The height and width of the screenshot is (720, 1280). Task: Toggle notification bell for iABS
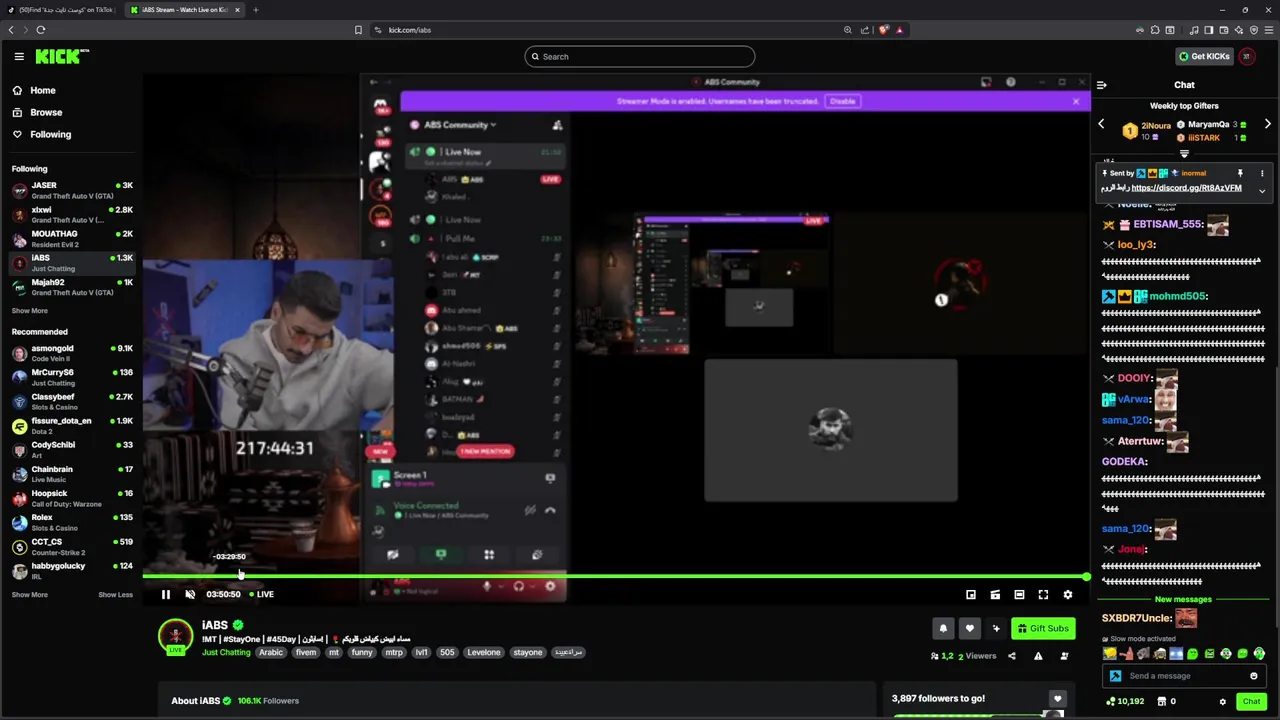pos(943,628)
